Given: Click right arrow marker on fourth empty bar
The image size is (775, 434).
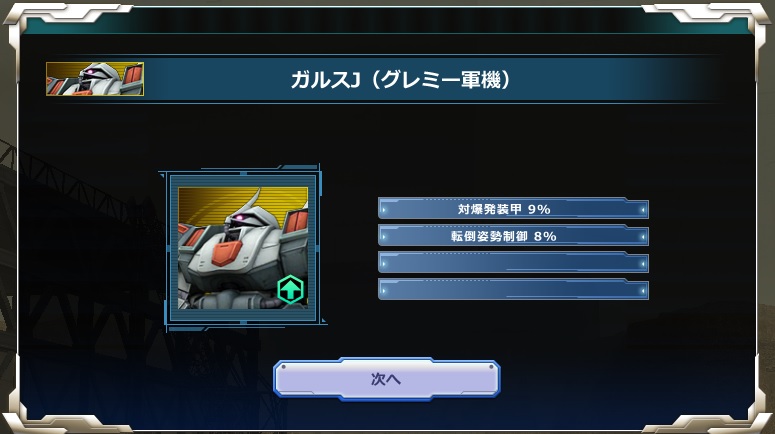Looking at the screenshot, I should [x=642, y=291].
